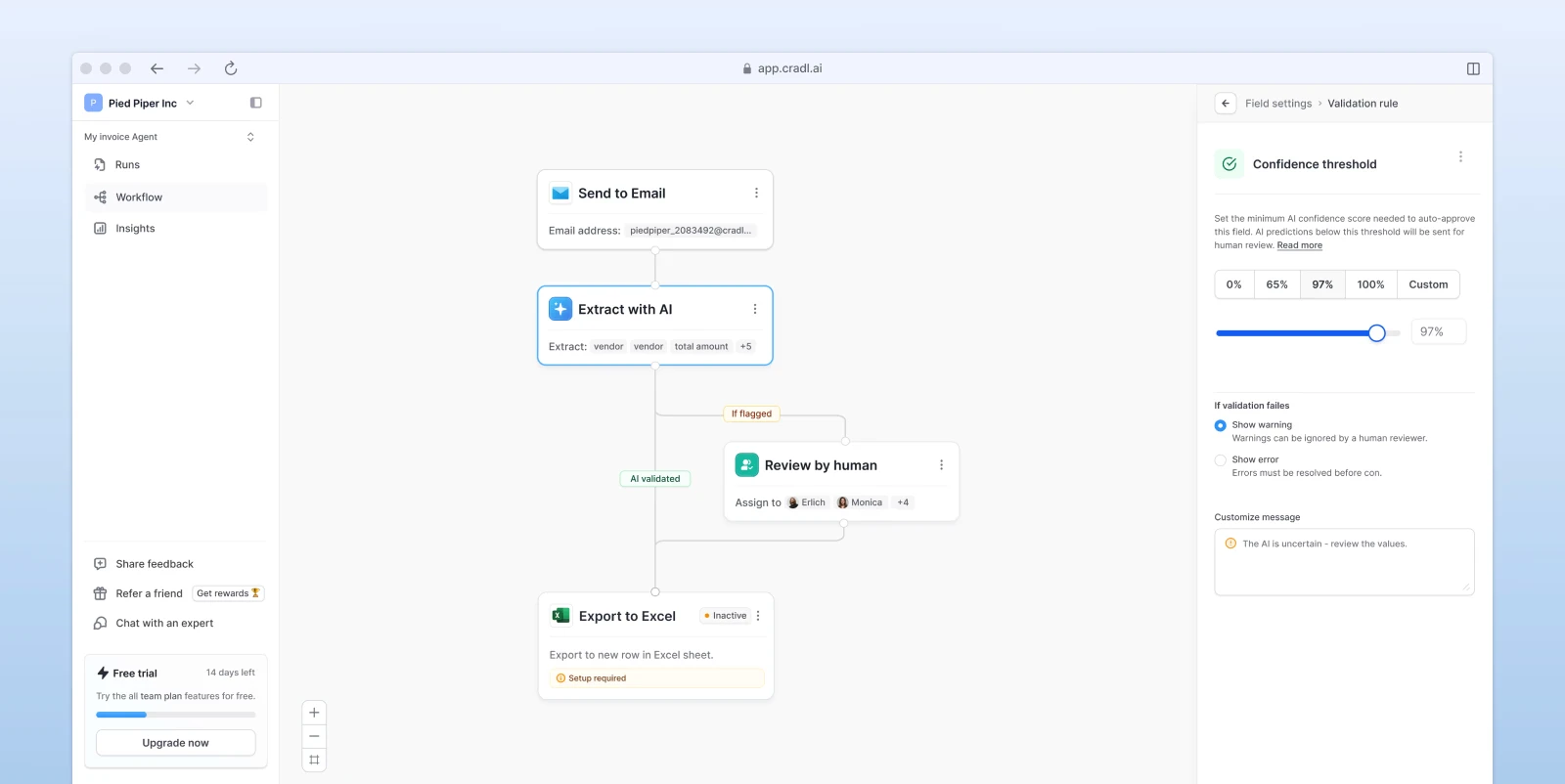This screenshot has width=1565, height=784.
Task: Open Export to Excel options menu
Action: click(x=758, y=616)
